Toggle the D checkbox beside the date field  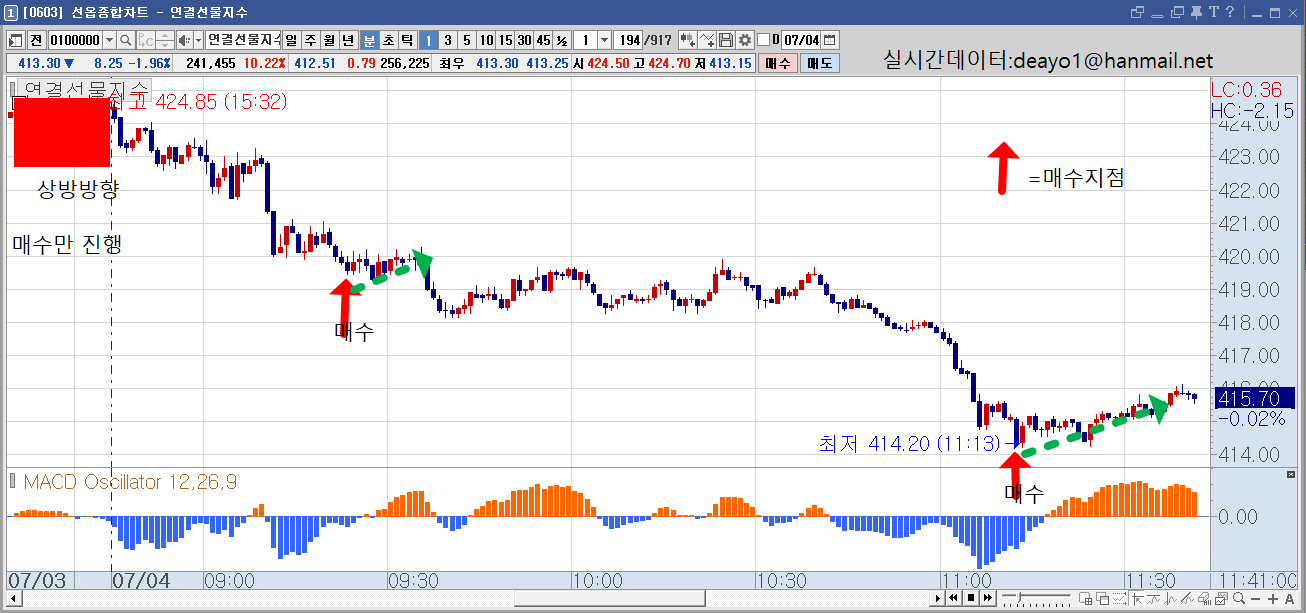point(763,40)
